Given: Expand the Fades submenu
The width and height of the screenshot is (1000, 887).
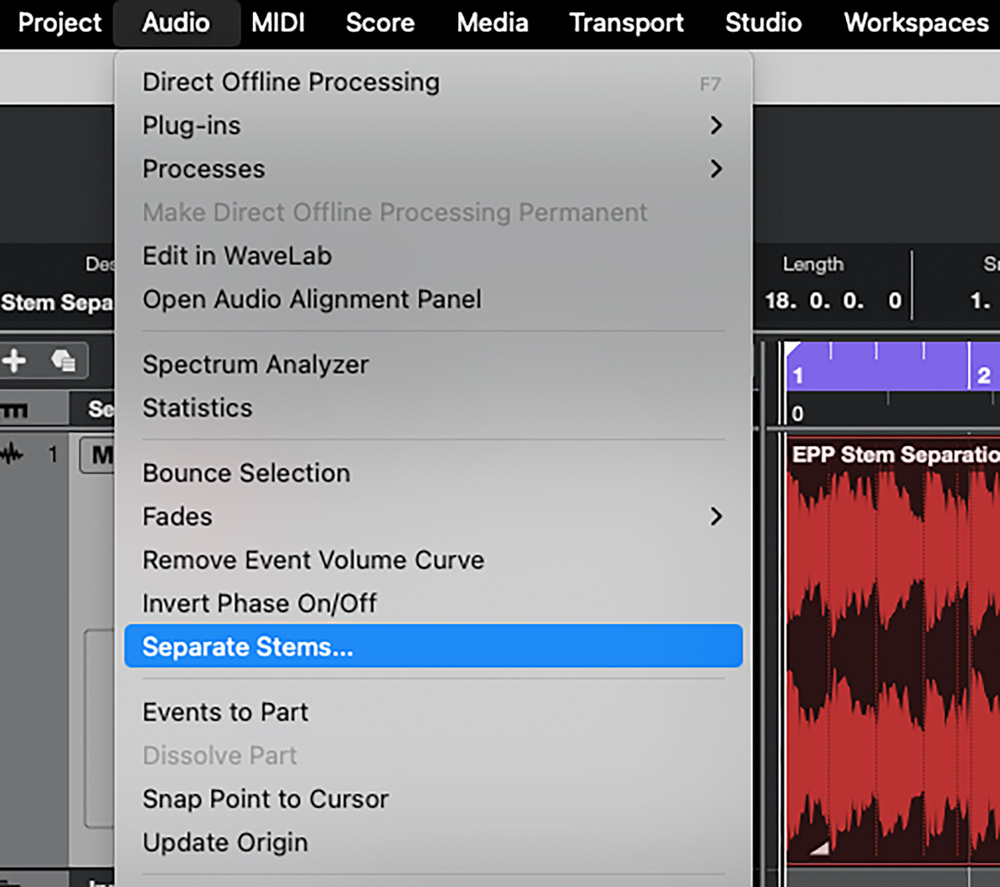Looking at the screenshot, I should click(x=434, y=517).
